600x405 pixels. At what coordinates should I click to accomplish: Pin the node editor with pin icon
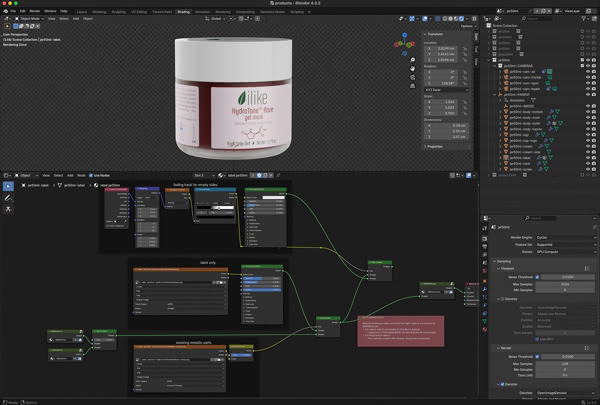[x=279, y=175]
